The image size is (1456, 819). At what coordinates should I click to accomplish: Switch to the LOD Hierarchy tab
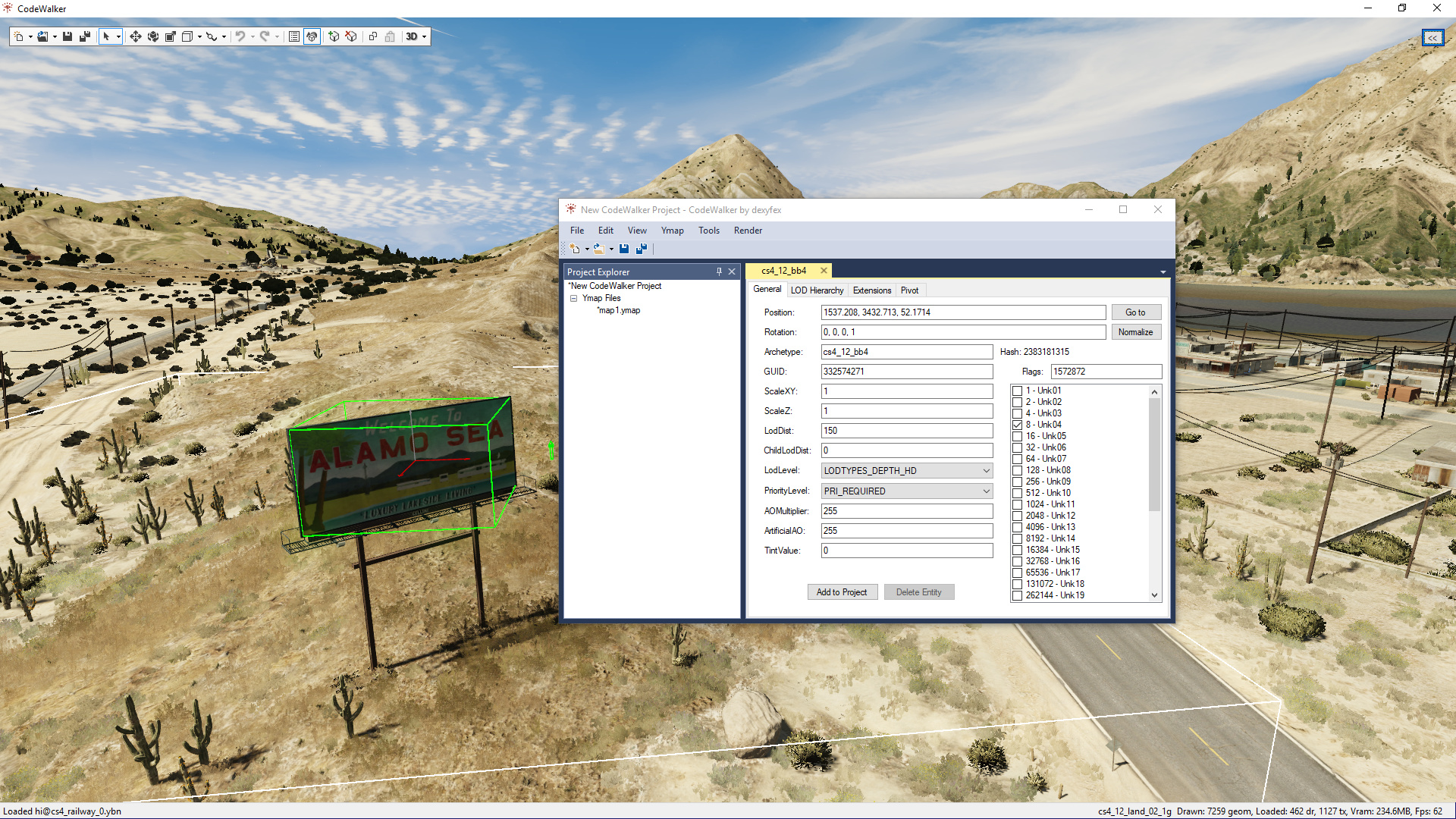(x=817, y=290)
